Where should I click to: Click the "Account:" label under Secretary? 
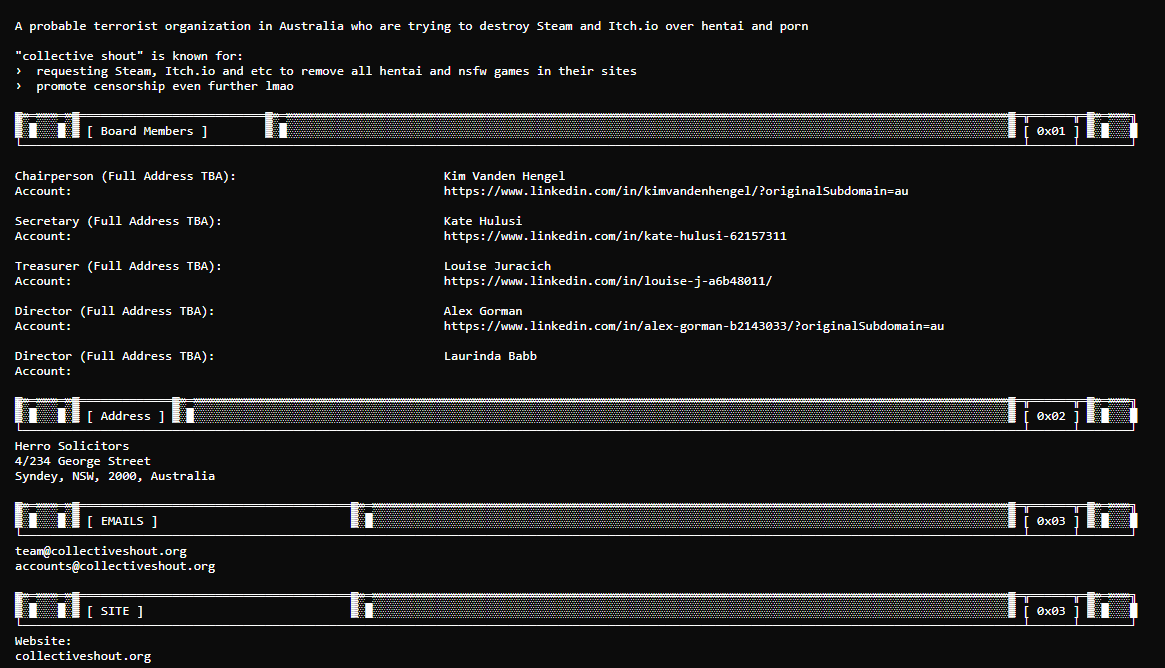(43, 236)
